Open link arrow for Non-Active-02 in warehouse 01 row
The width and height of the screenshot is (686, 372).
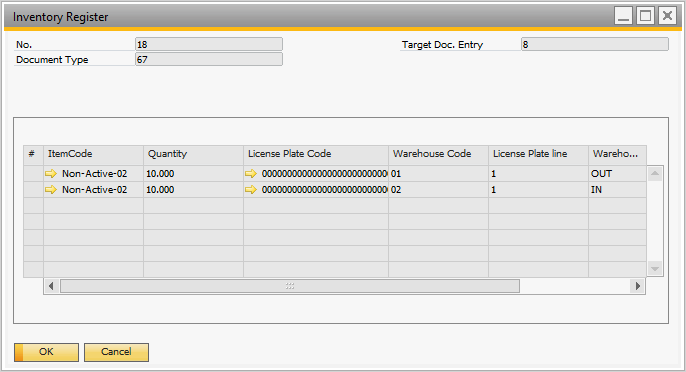(x=51, y=174)
